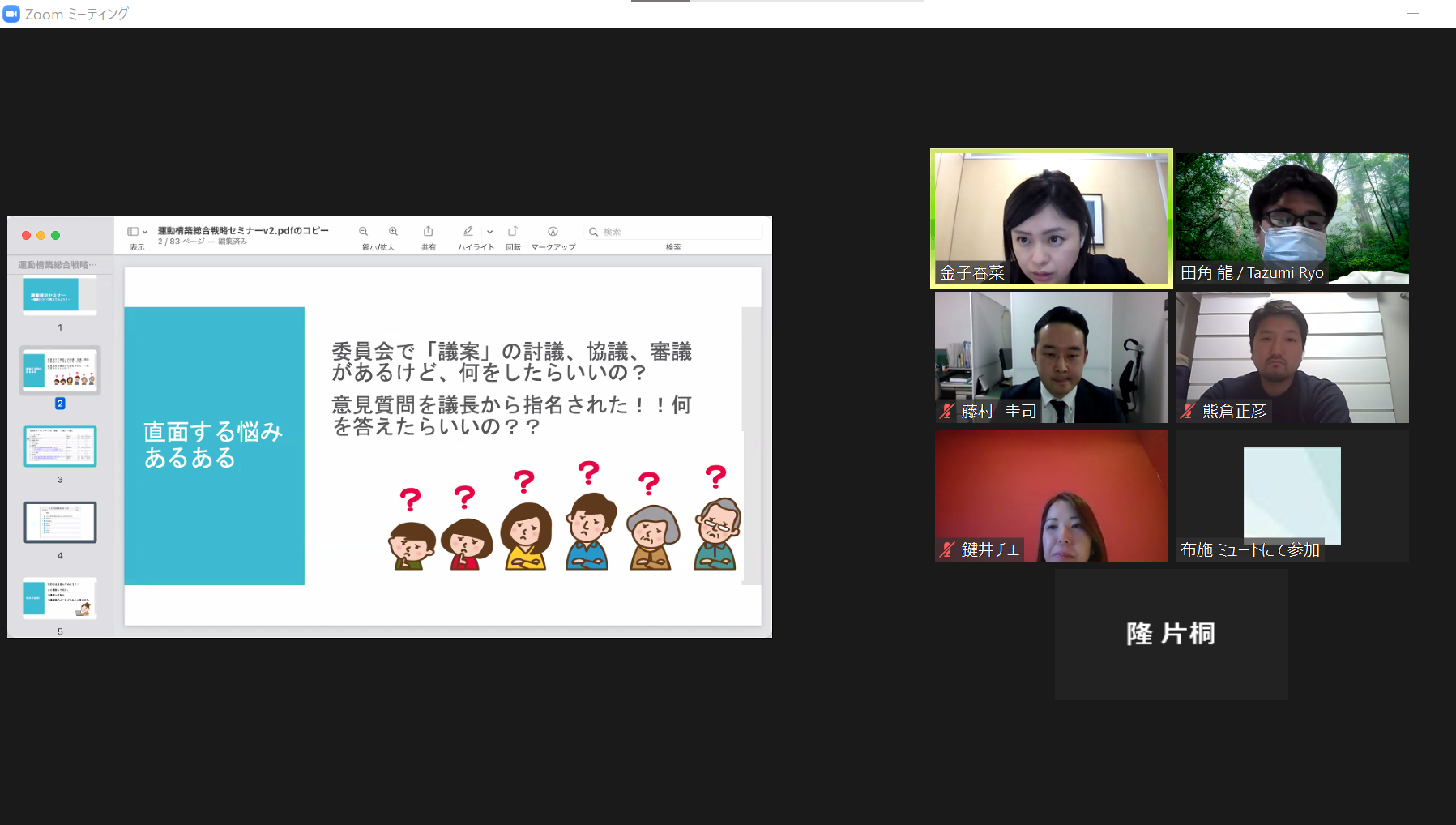Screen dimensions: 1456x825
Task: Select the highlight (ハイライト) pen tool
Action: (x=468, y=232)
